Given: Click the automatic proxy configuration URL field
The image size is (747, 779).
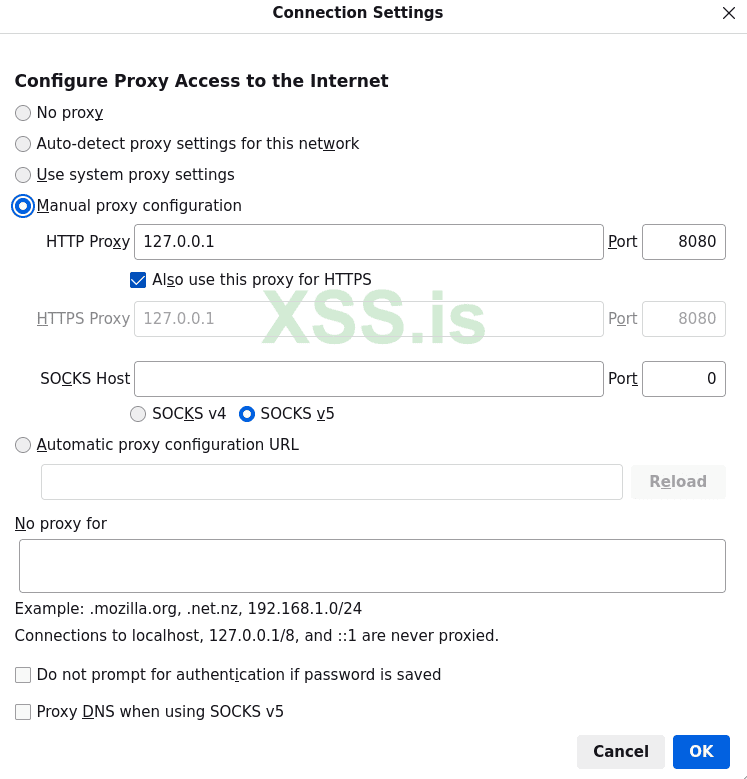Looking at the screenshot, I should click(x=331, y=482).
